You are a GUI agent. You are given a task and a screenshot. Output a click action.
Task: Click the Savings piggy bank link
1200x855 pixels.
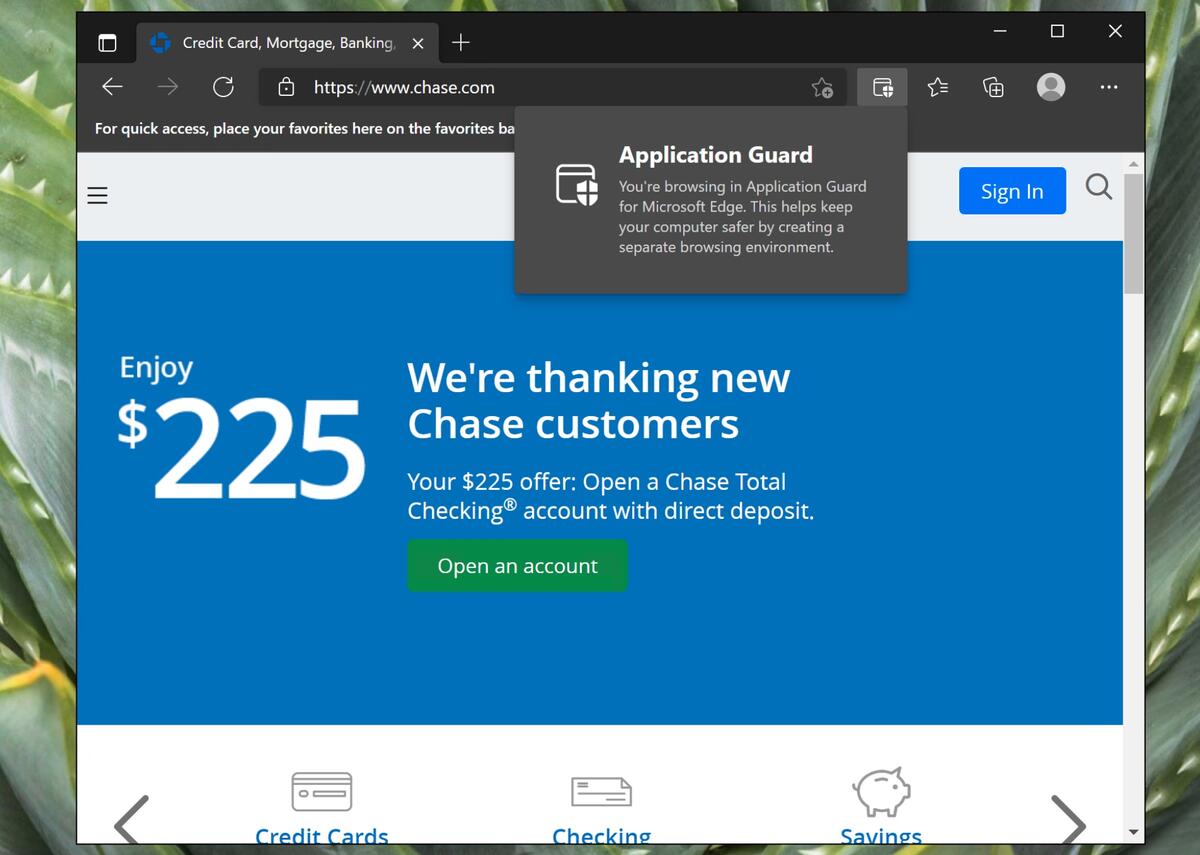coord(881,807)
